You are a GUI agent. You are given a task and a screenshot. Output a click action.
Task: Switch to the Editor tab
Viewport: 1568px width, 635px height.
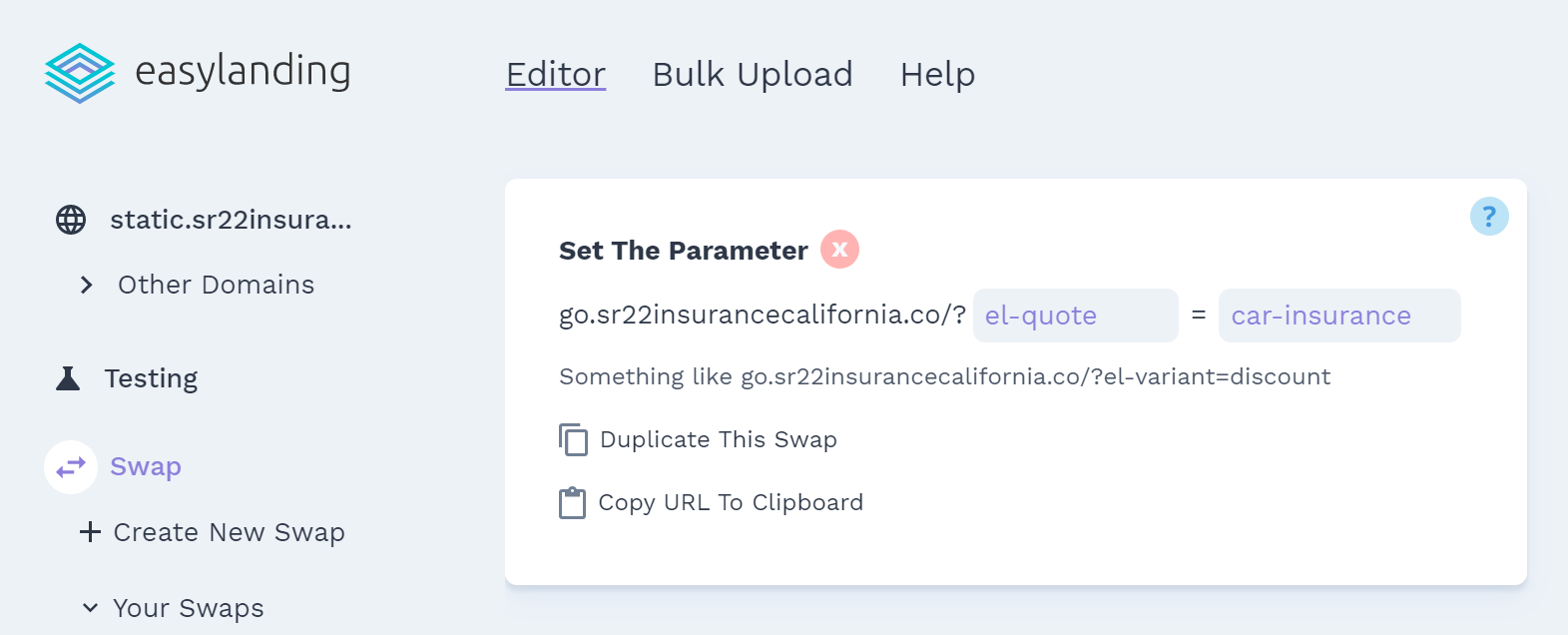coord(556,74)
